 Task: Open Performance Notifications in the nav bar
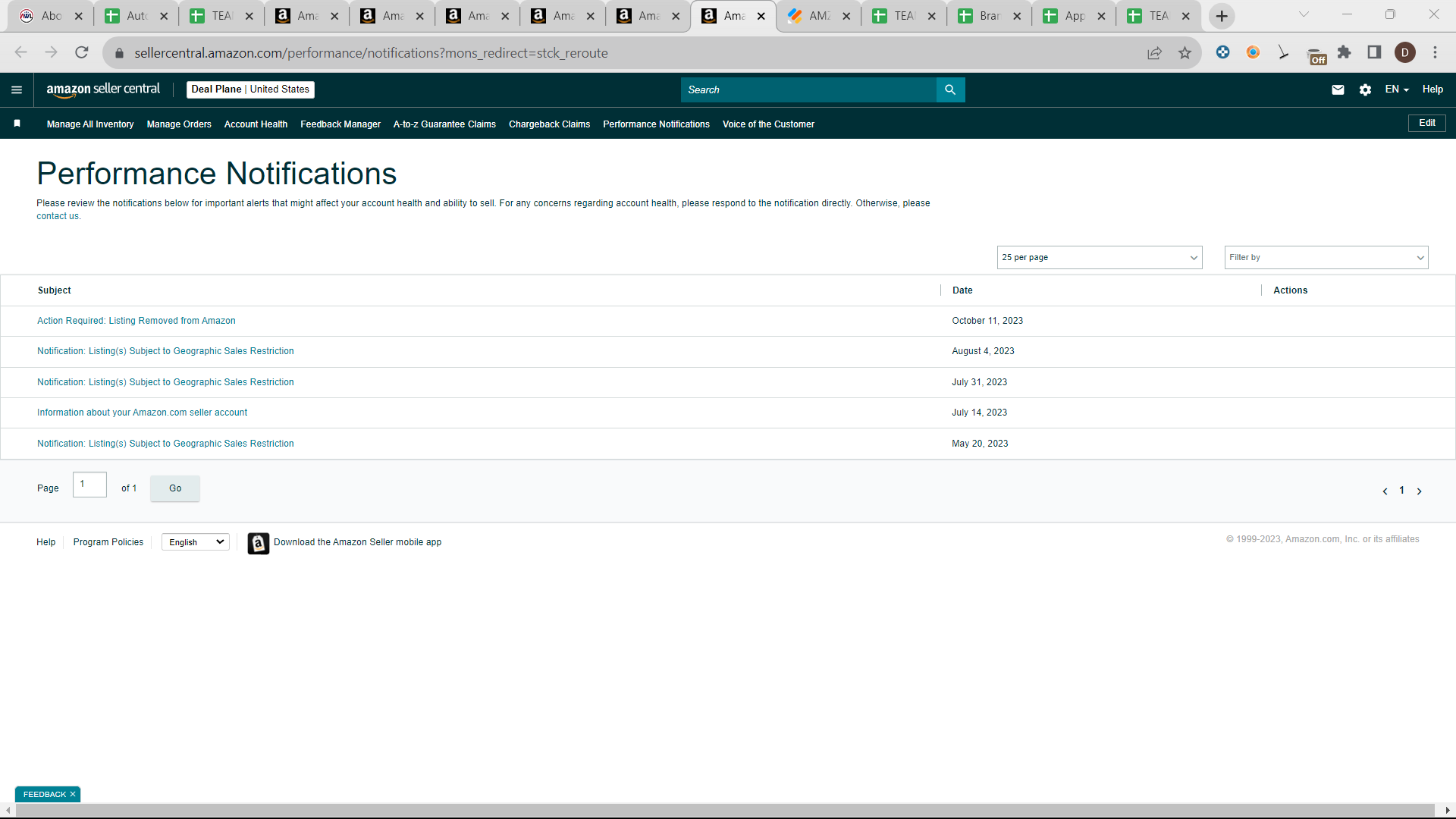coord(656,124)
